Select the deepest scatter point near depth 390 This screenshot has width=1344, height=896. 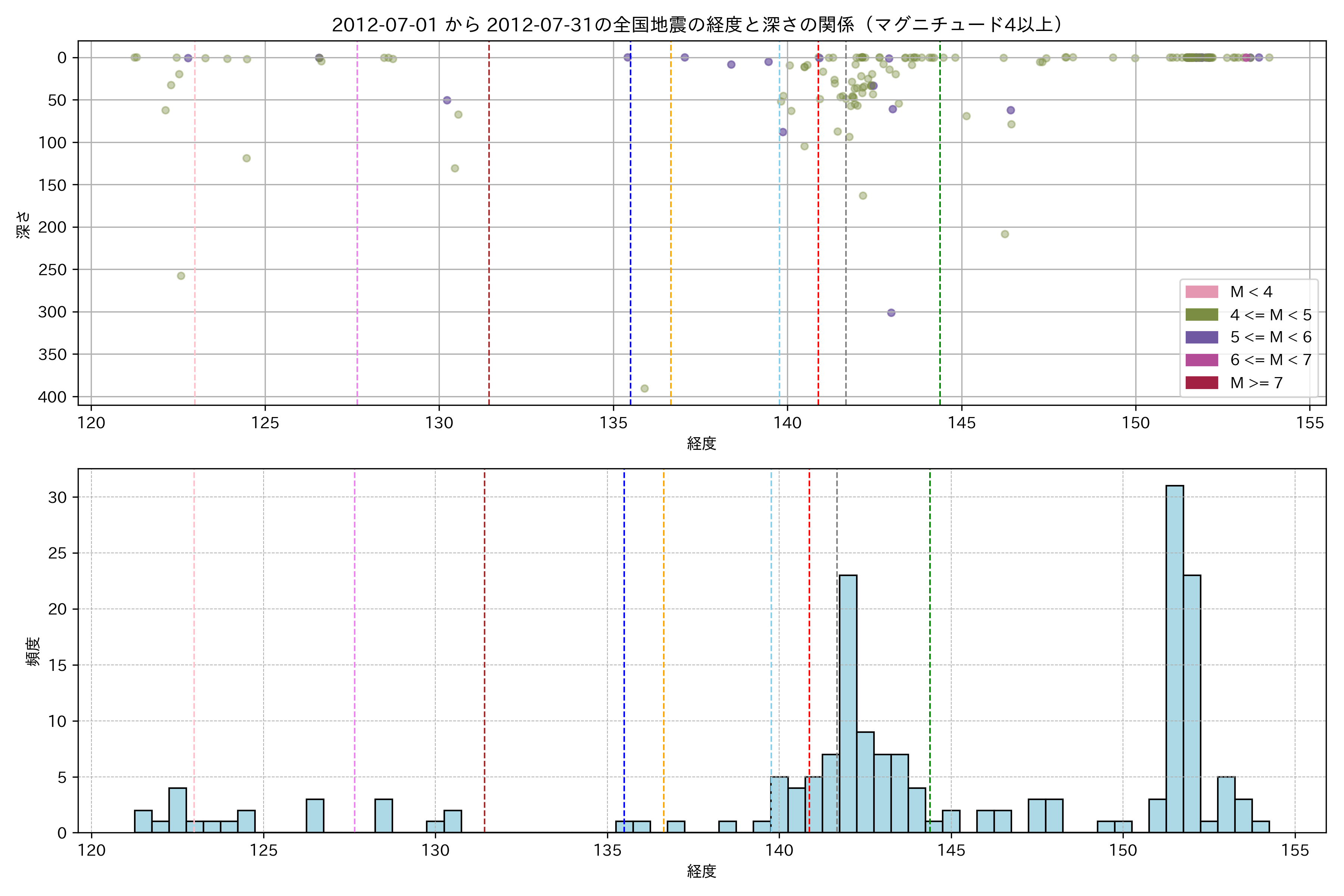pyautogui.click(x=645, y=389)
